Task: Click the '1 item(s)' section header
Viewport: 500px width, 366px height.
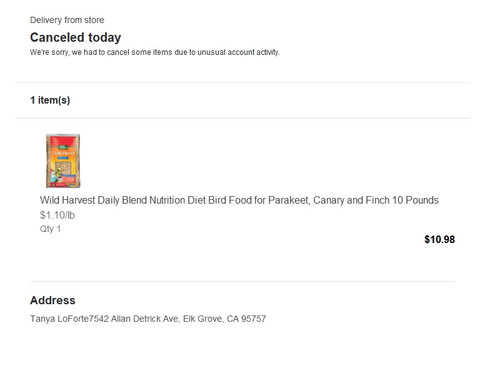Action: click(50, 100)
